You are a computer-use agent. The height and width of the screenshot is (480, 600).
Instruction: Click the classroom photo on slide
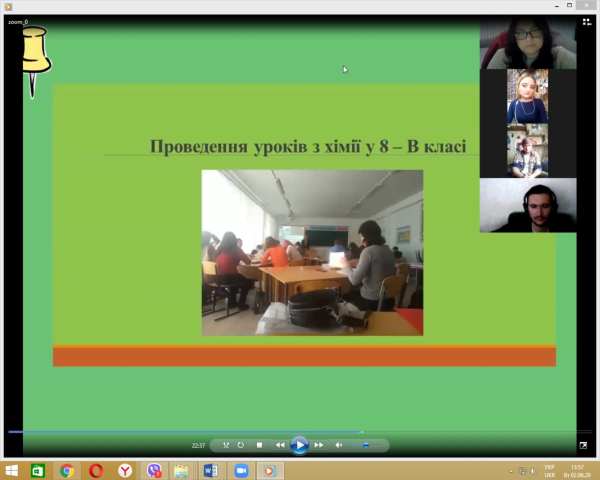click(312, 252)
